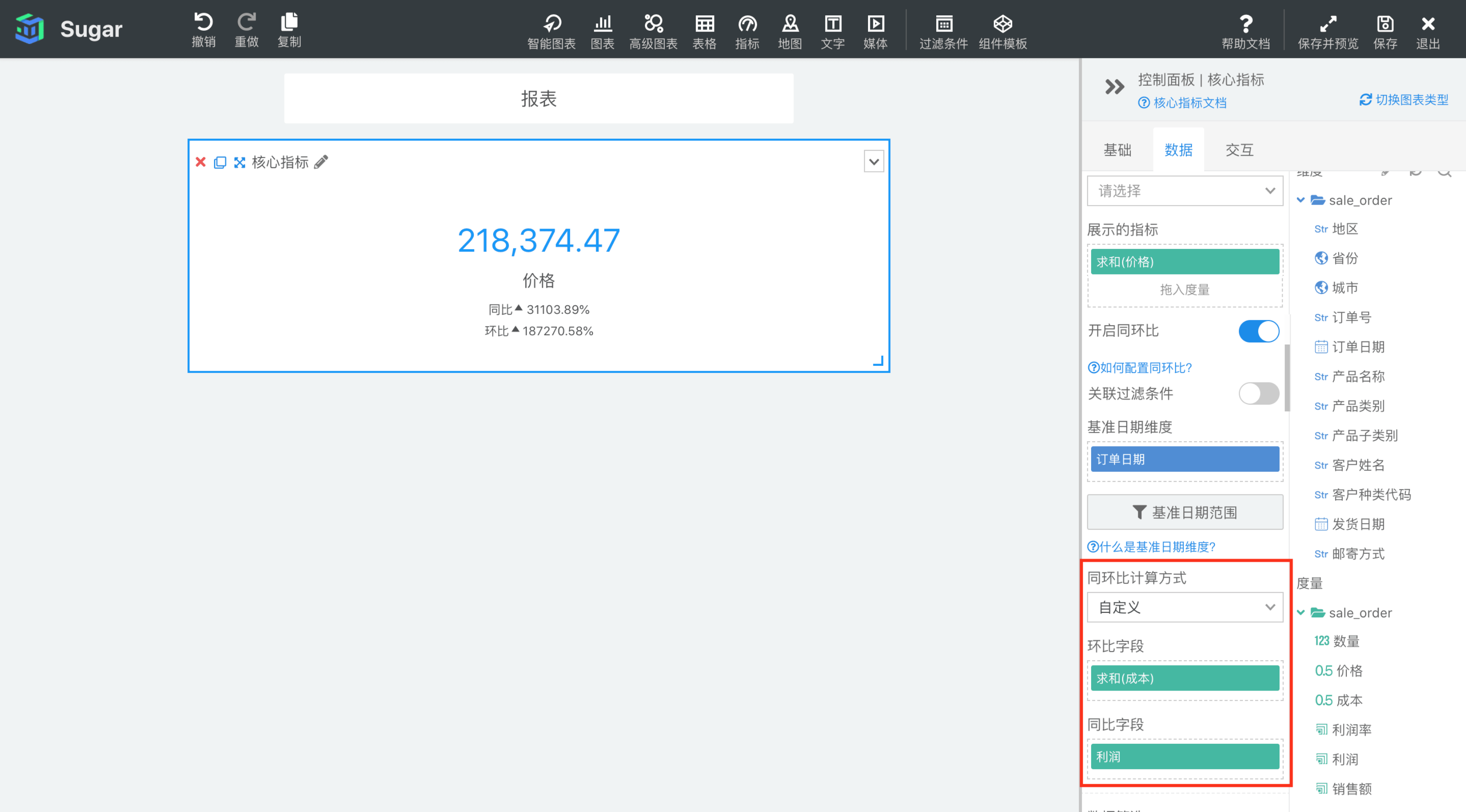Switch to the 数据 tab
The width and height of the screenshot is (1466, 812).
pyautogui.click(x=1179, y=149)
